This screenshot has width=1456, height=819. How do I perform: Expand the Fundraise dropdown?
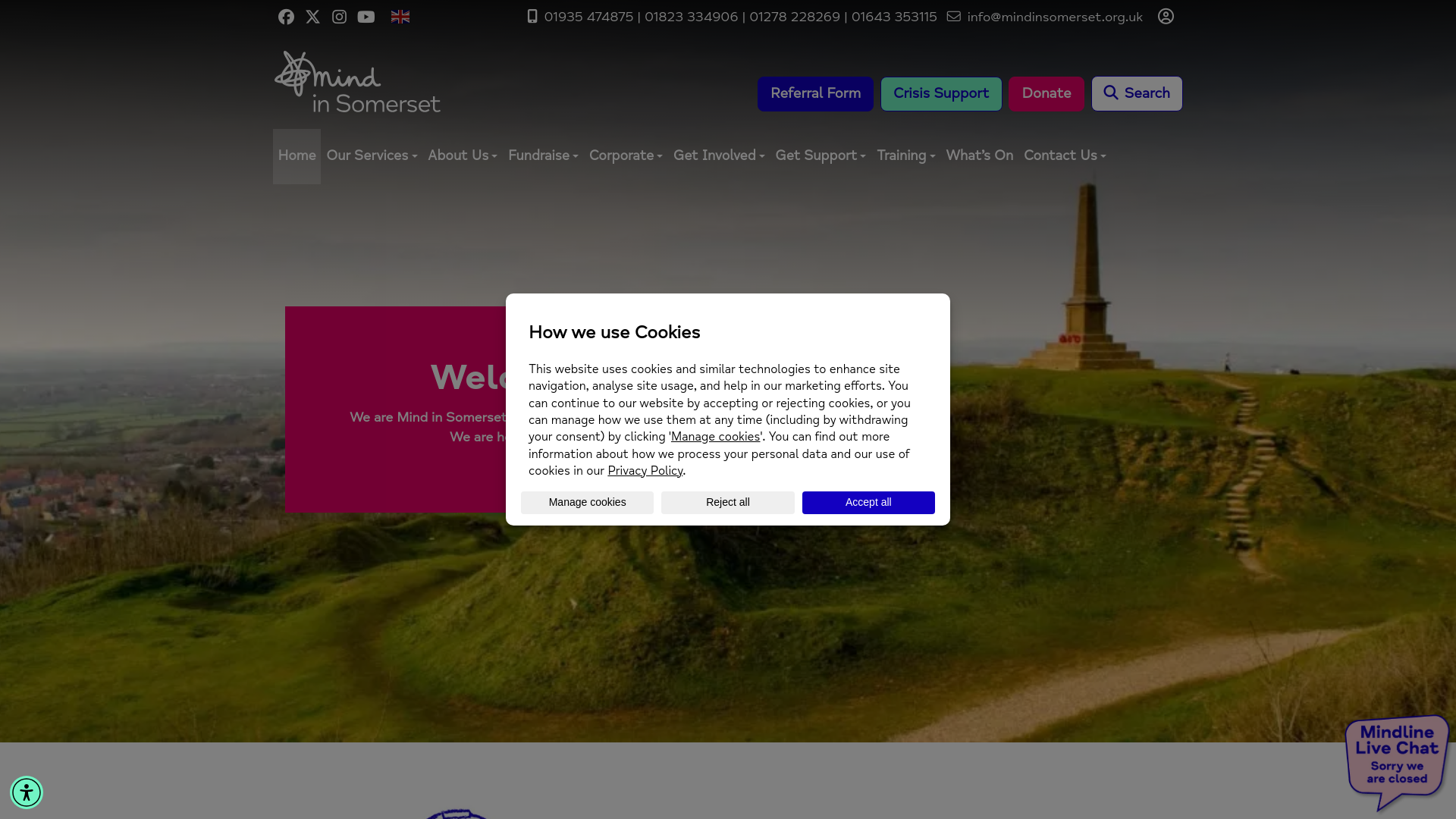(543, 156)
